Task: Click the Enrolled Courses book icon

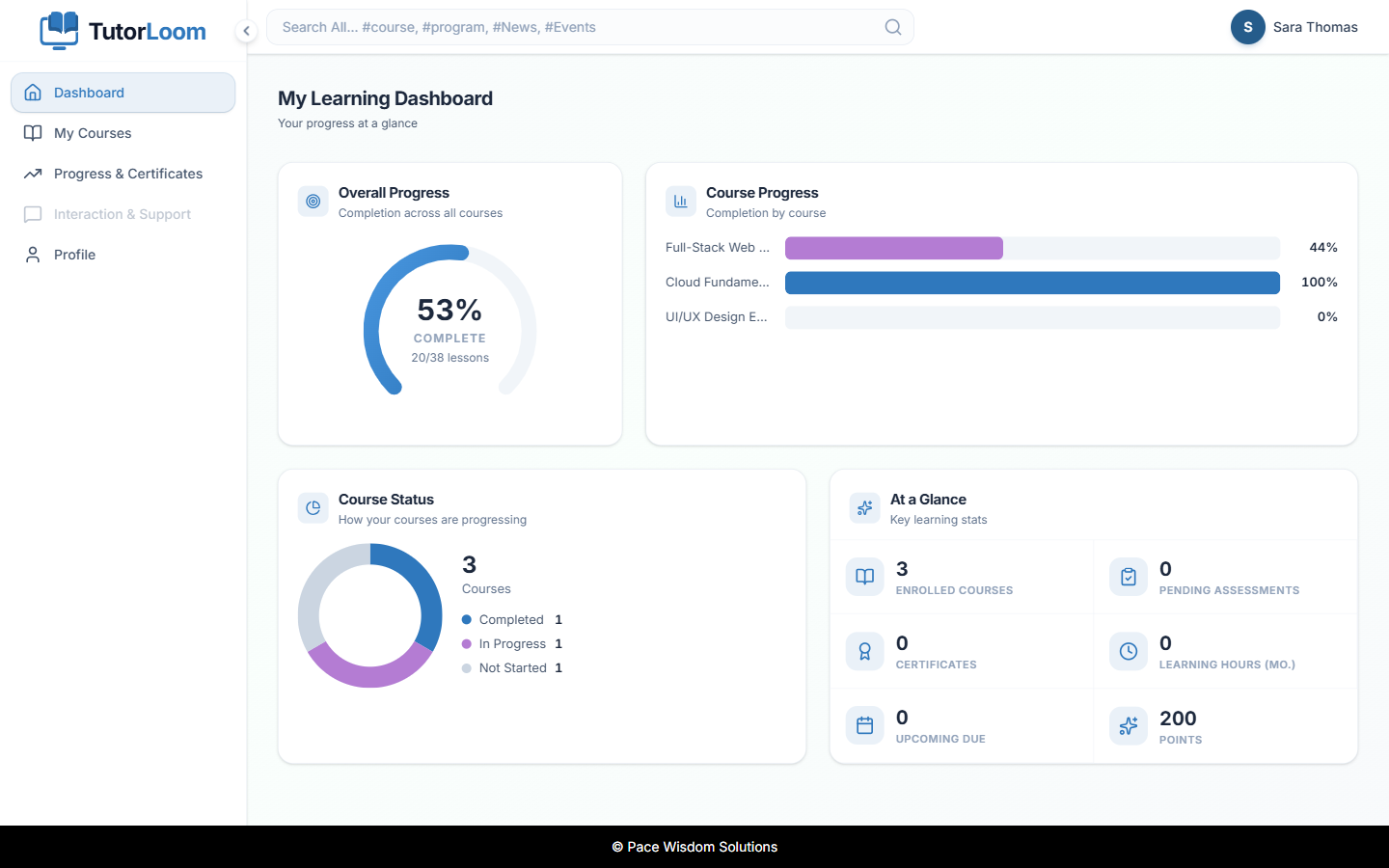Action: coord(865,577)
